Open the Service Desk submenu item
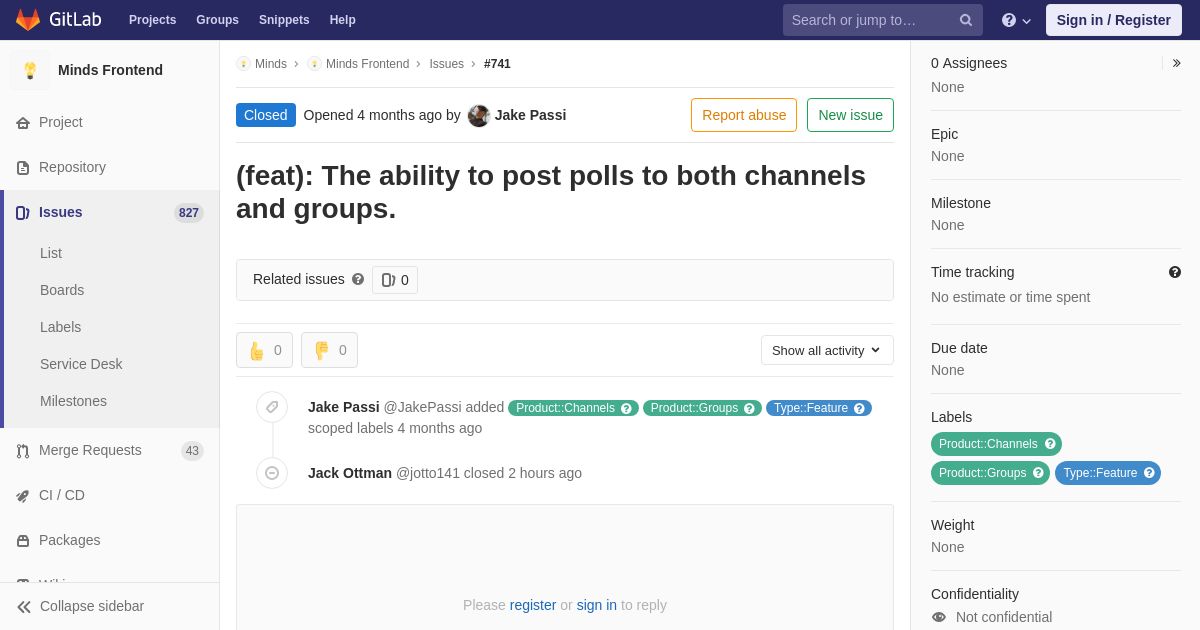Viewport: 1200px width, 630px height. [x=81, y=364]
